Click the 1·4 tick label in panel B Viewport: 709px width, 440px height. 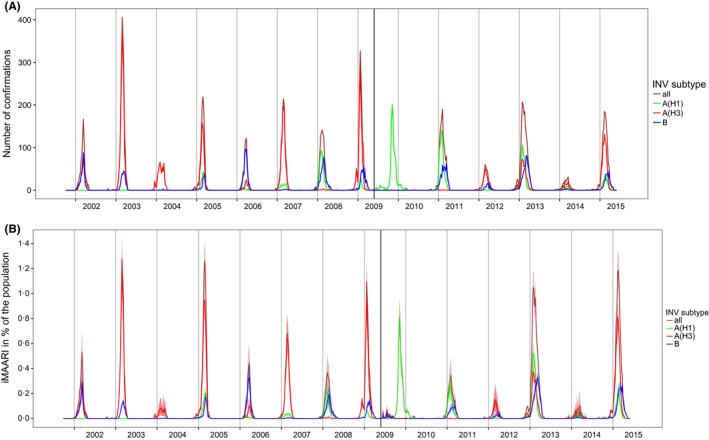(x=23, y=244)
